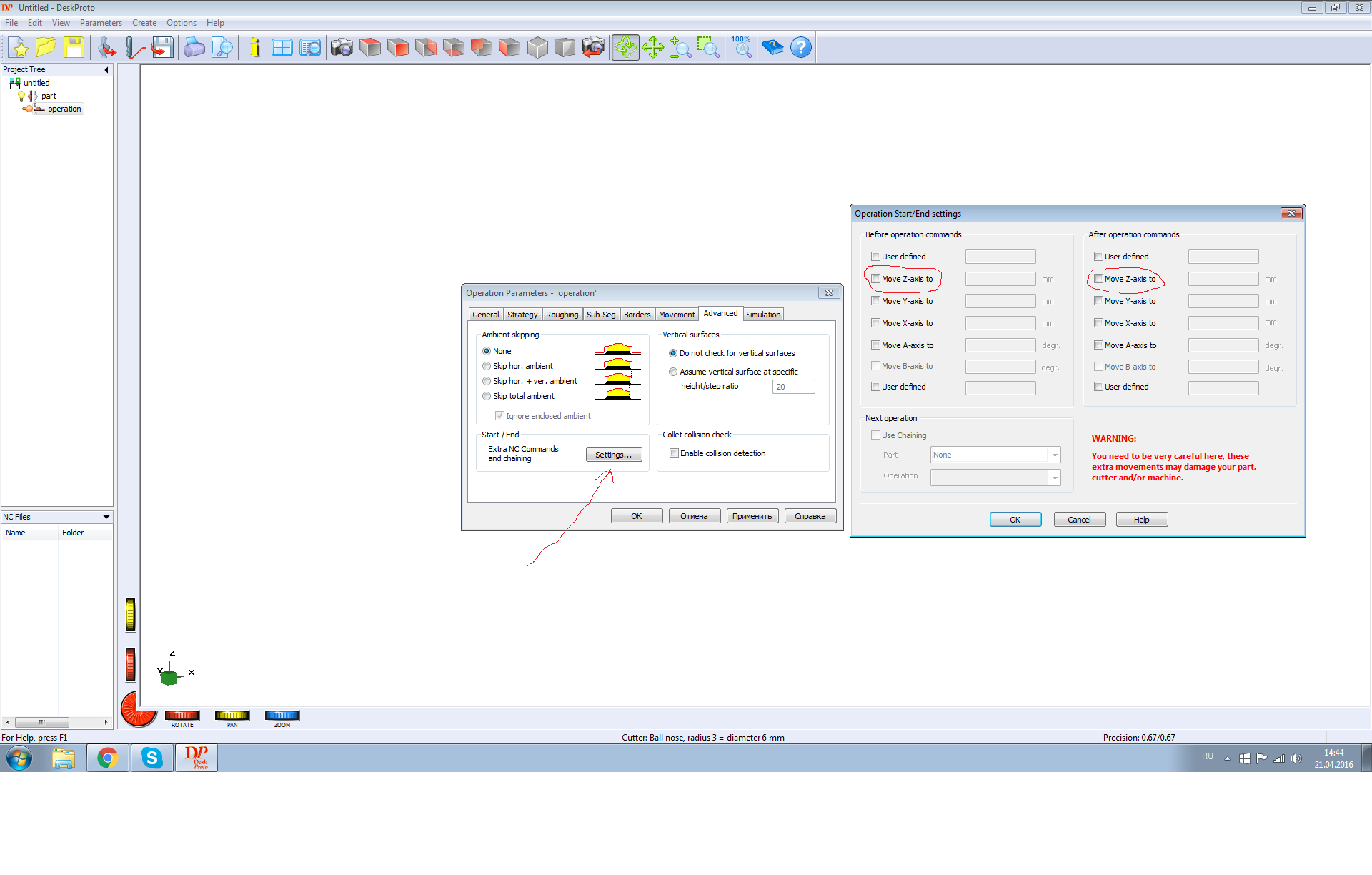Click the red ROTATE slider bar
1372x875 pixels.
[x=182, y=715]
